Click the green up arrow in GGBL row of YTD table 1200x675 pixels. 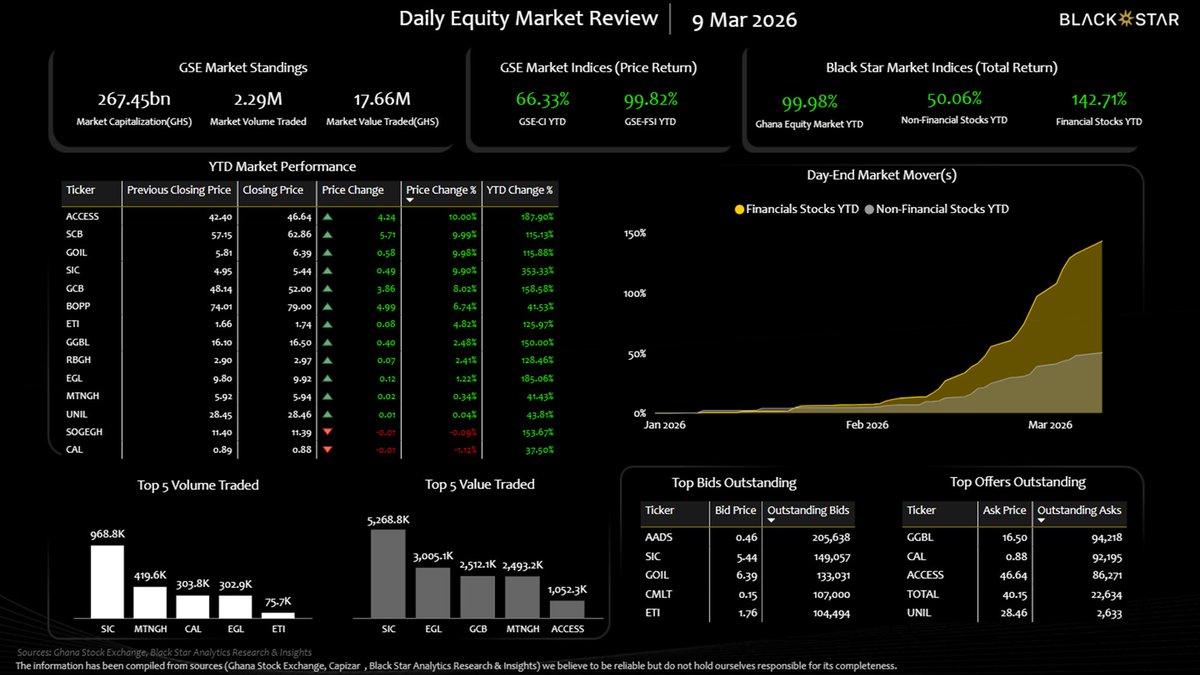(327, 342)
